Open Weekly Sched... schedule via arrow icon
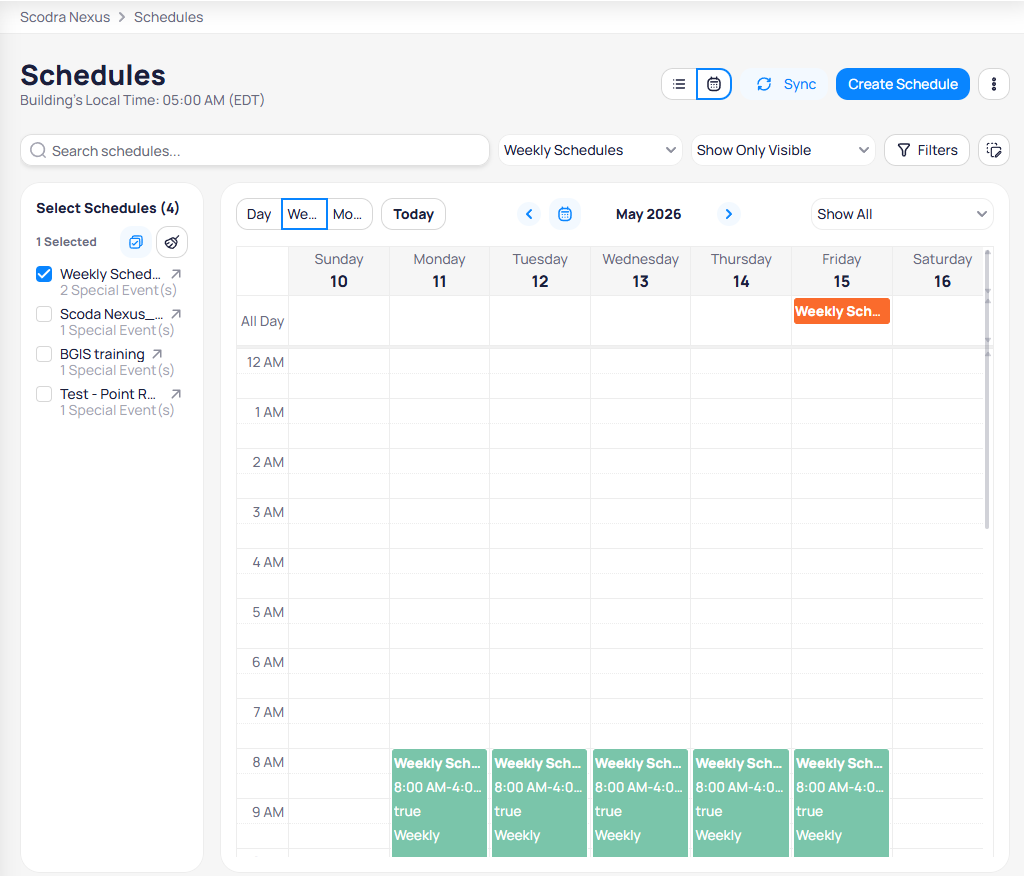 coord(176,274)
